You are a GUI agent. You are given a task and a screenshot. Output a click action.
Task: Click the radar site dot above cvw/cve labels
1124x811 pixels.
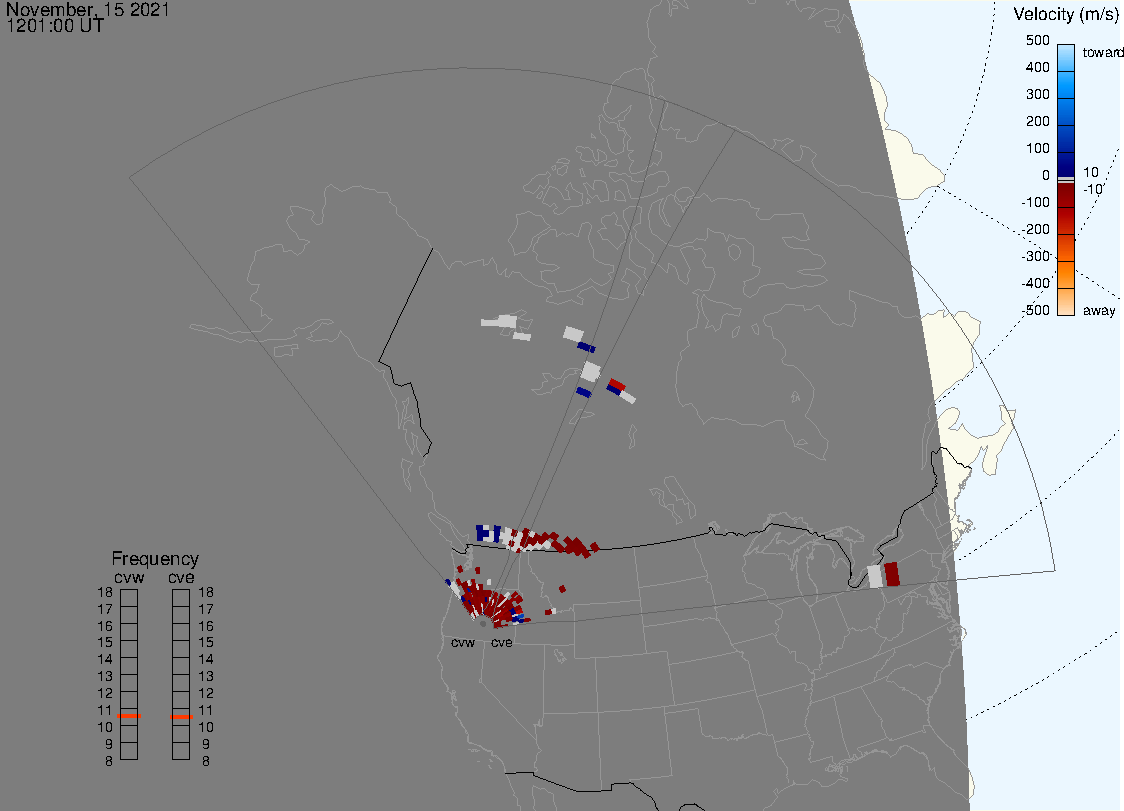483,625
